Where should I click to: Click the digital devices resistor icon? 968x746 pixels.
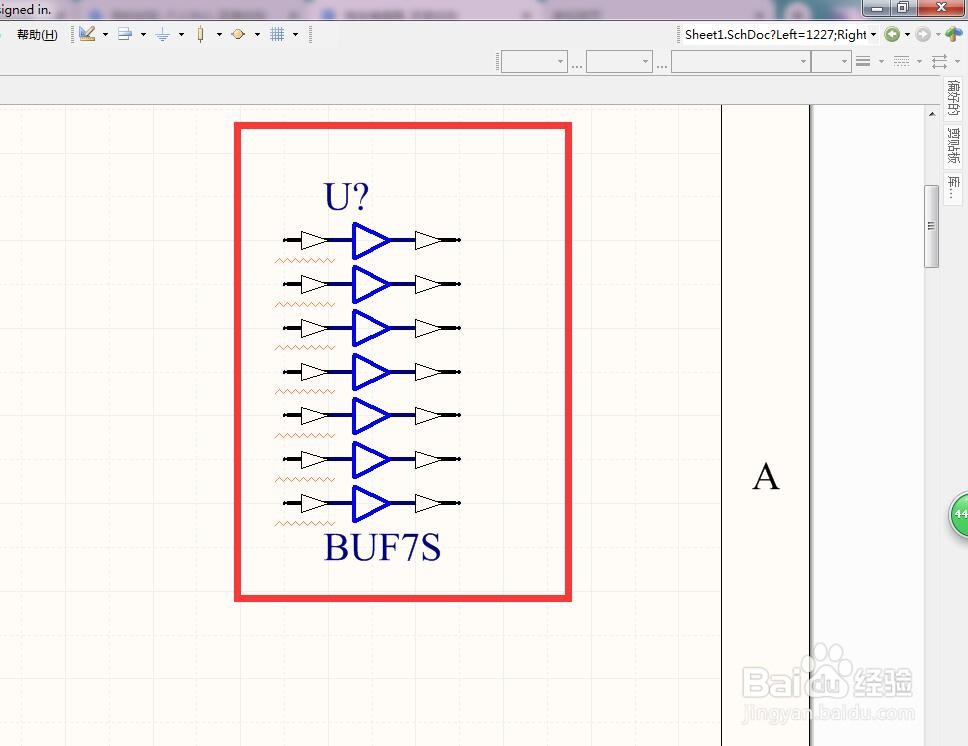click(x=201, y=34)
